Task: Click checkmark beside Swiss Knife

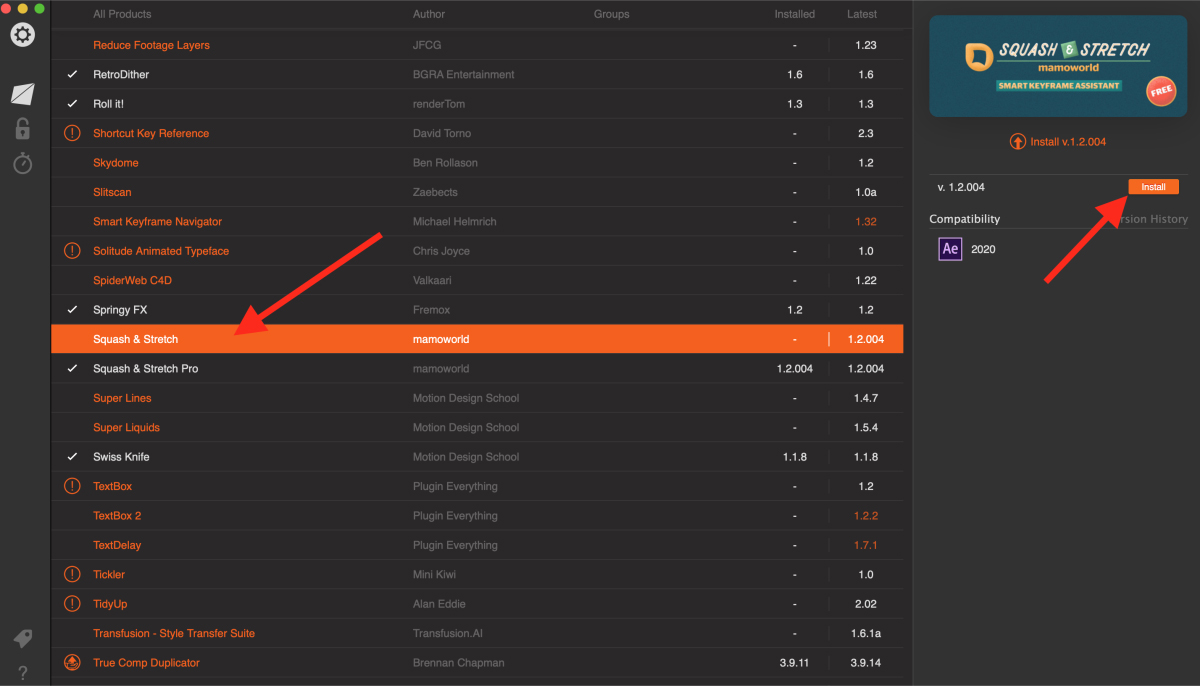Action: point(72,457)
